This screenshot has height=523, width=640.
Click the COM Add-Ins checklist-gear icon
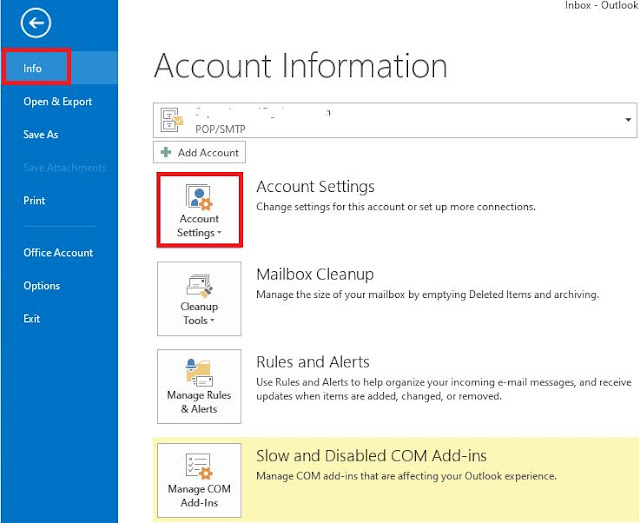tap(199, 466)
